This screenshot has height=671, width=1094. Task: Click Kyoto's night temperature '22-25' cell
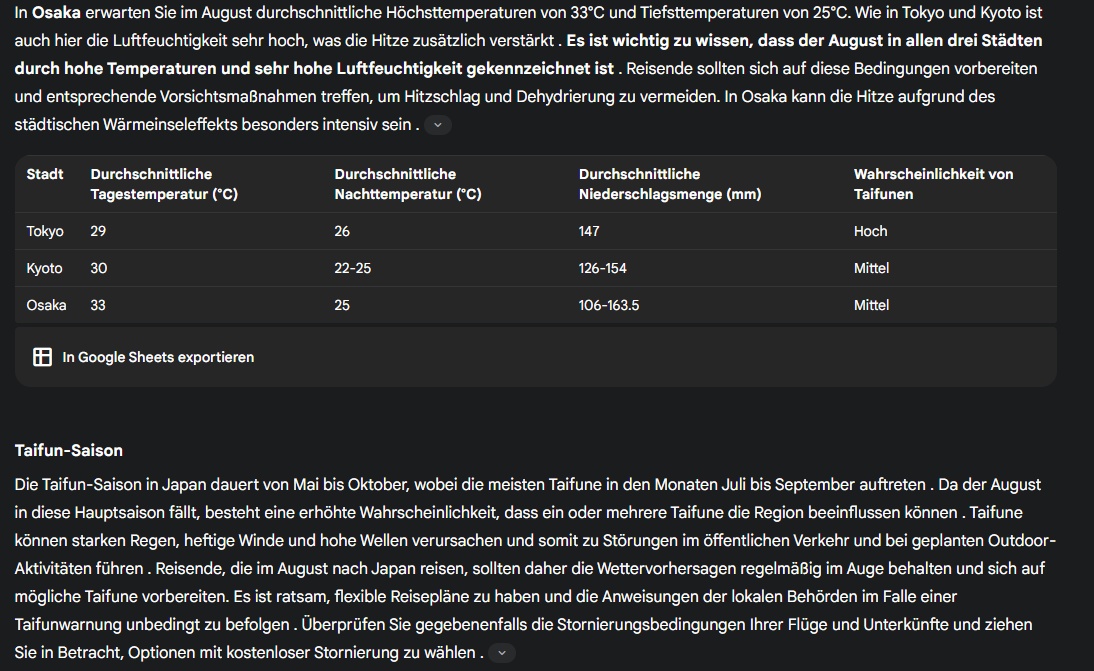[352, 268]
